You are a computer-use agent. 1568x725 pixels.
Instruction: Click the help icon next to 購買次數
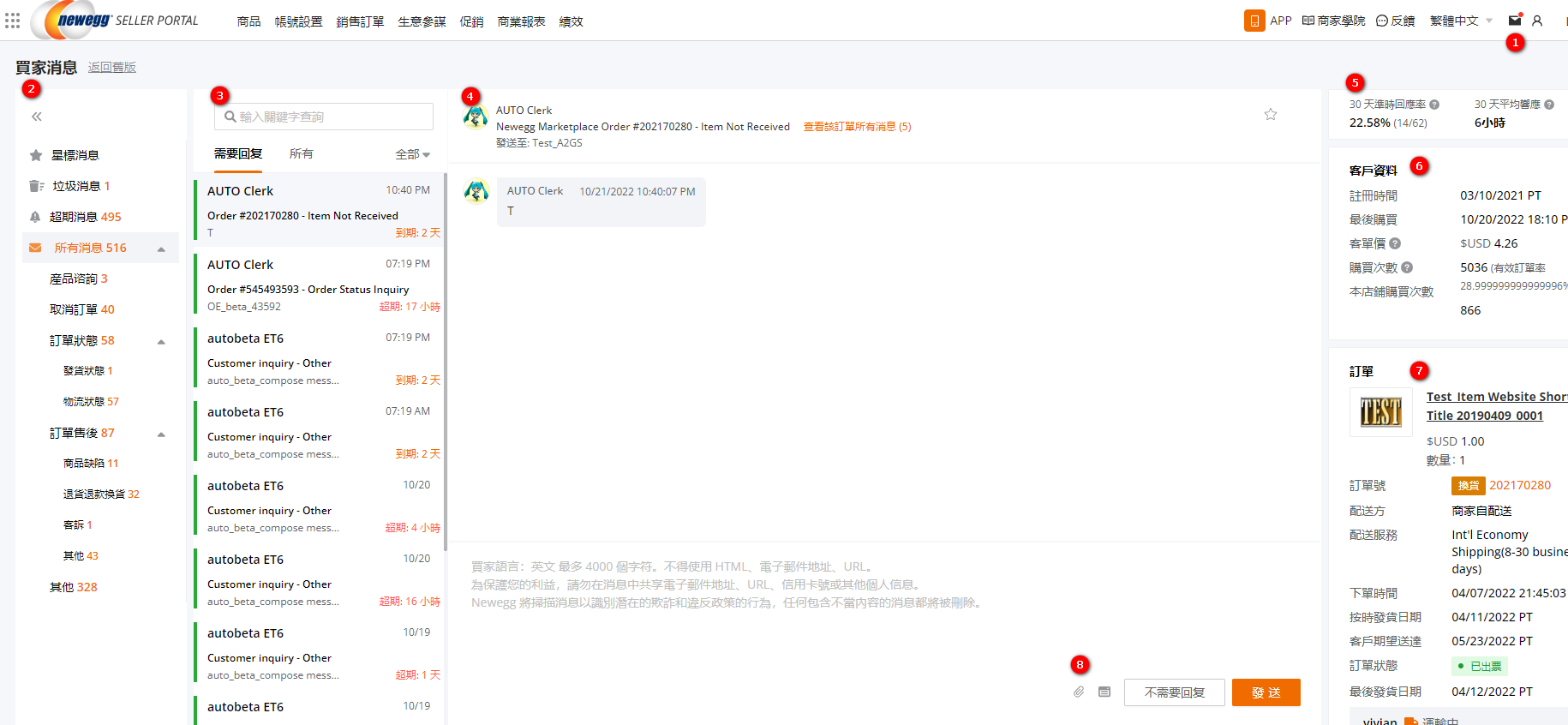pyautogui.click(x=1407, y=267)
